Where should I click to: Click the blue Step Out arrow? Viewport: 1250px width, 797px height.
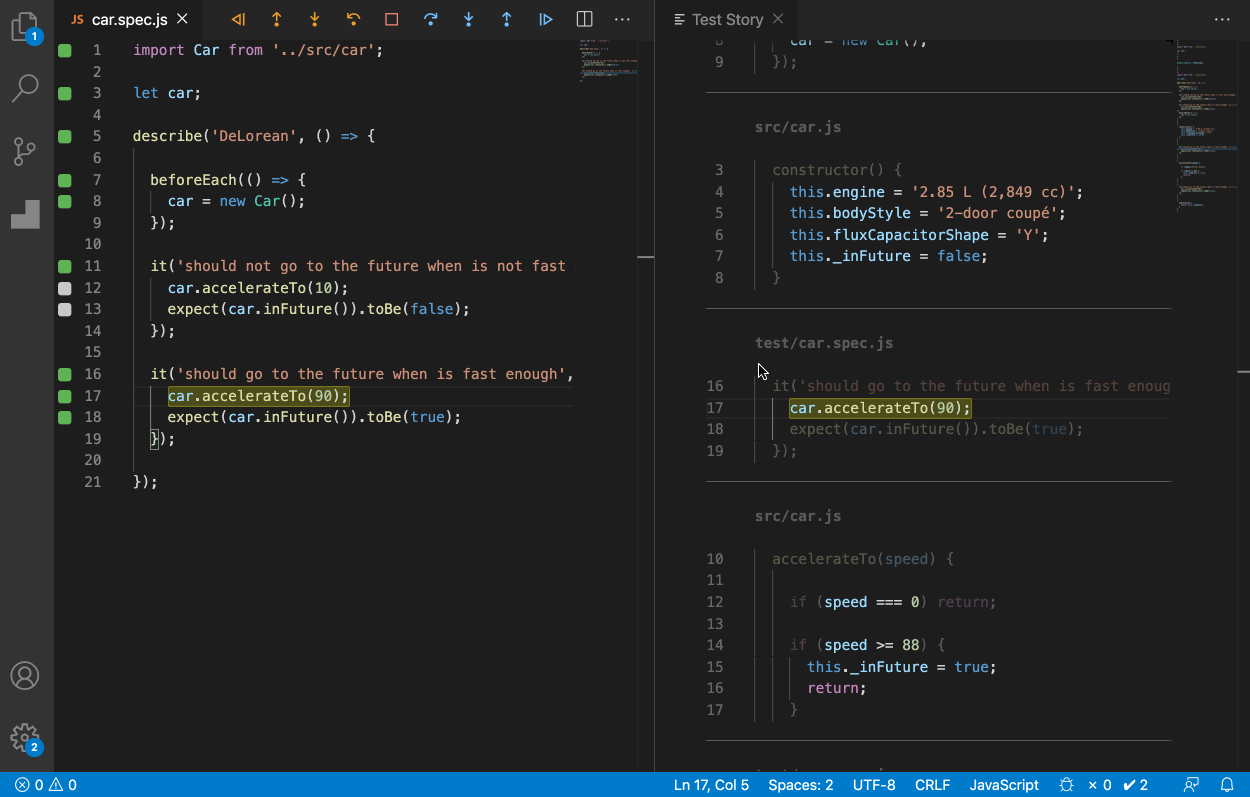507,19
